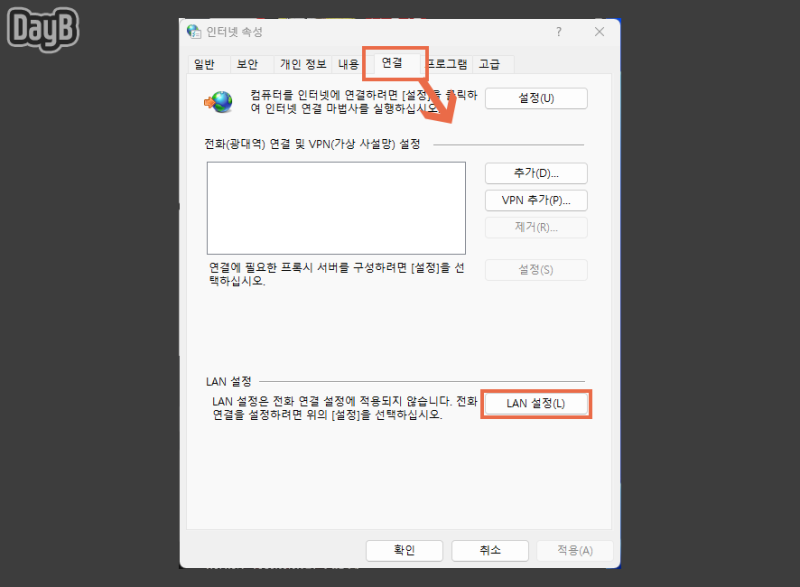800x587 pixels.
Task: Click the disabled 제거(R) remove button
Action: coord(535,227)
